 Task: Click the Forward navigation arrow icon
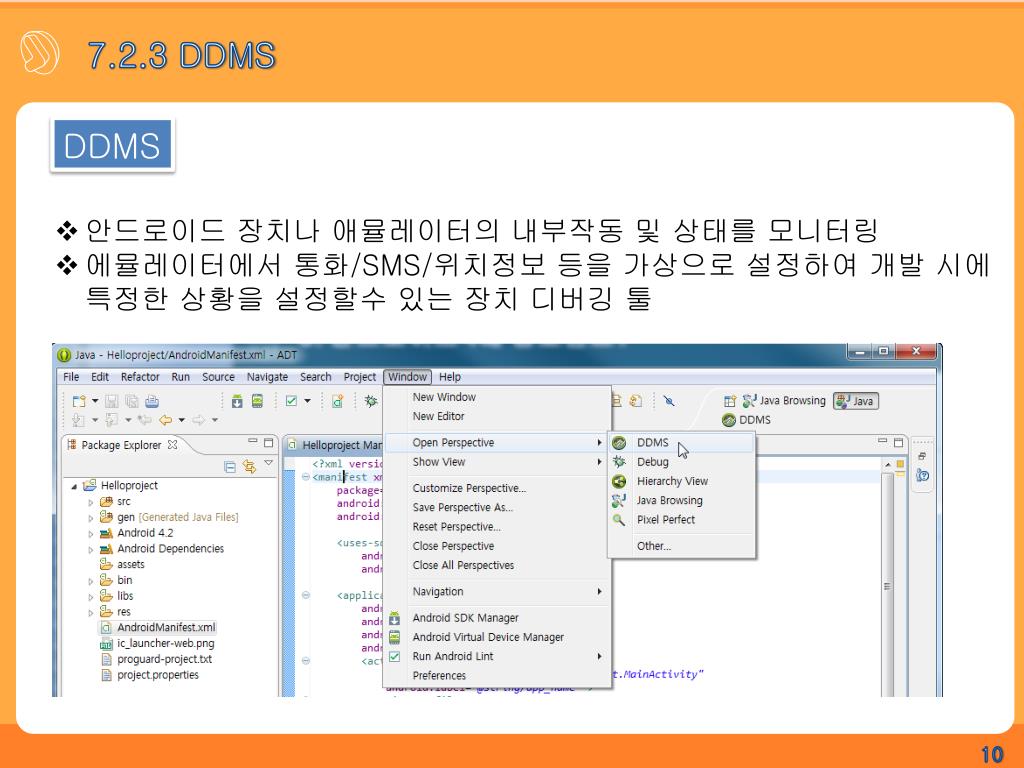199,420
